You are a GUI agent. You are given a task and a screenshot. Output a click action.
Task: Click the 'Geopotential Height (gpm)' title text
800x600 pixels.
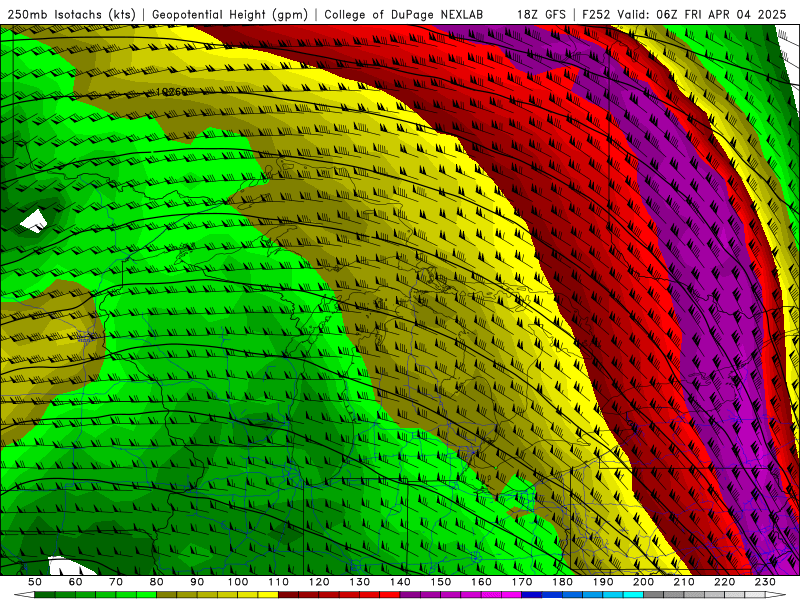pos(230,14)
